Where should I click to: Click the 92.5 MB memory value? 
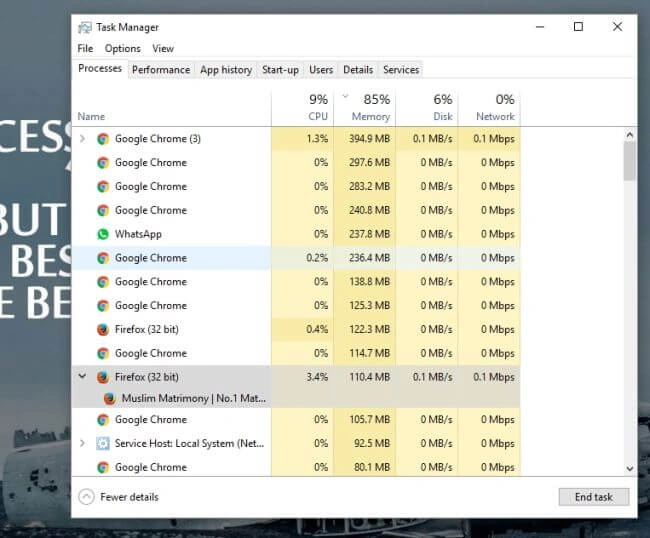coord(372,443)
